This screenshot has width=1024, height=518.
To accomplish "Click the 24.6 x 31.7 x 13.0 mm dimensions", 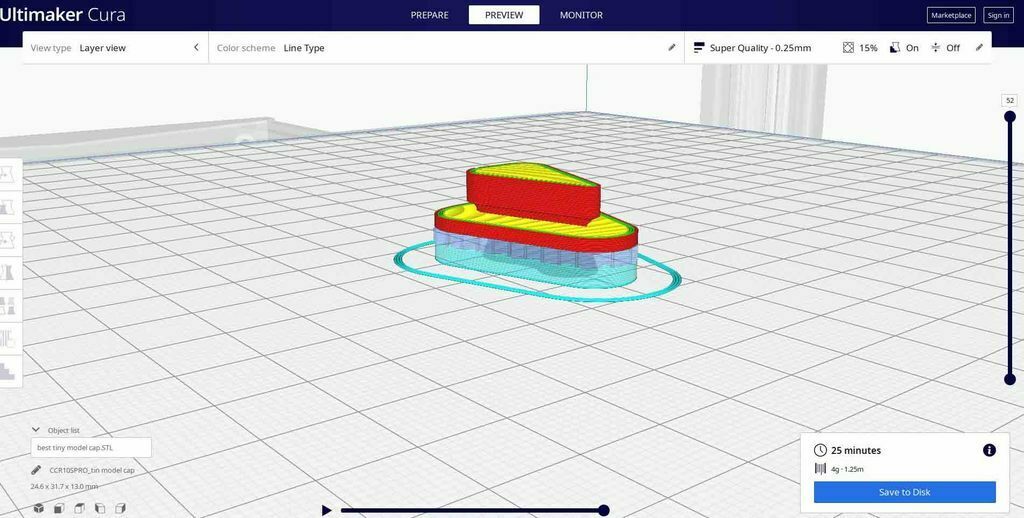I will click(64, 487).
